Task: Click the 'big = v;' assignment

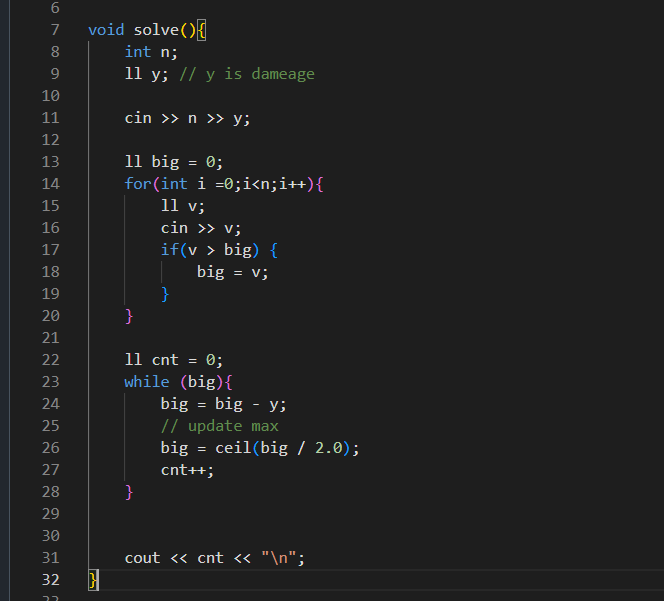Action: coord(232,271)
